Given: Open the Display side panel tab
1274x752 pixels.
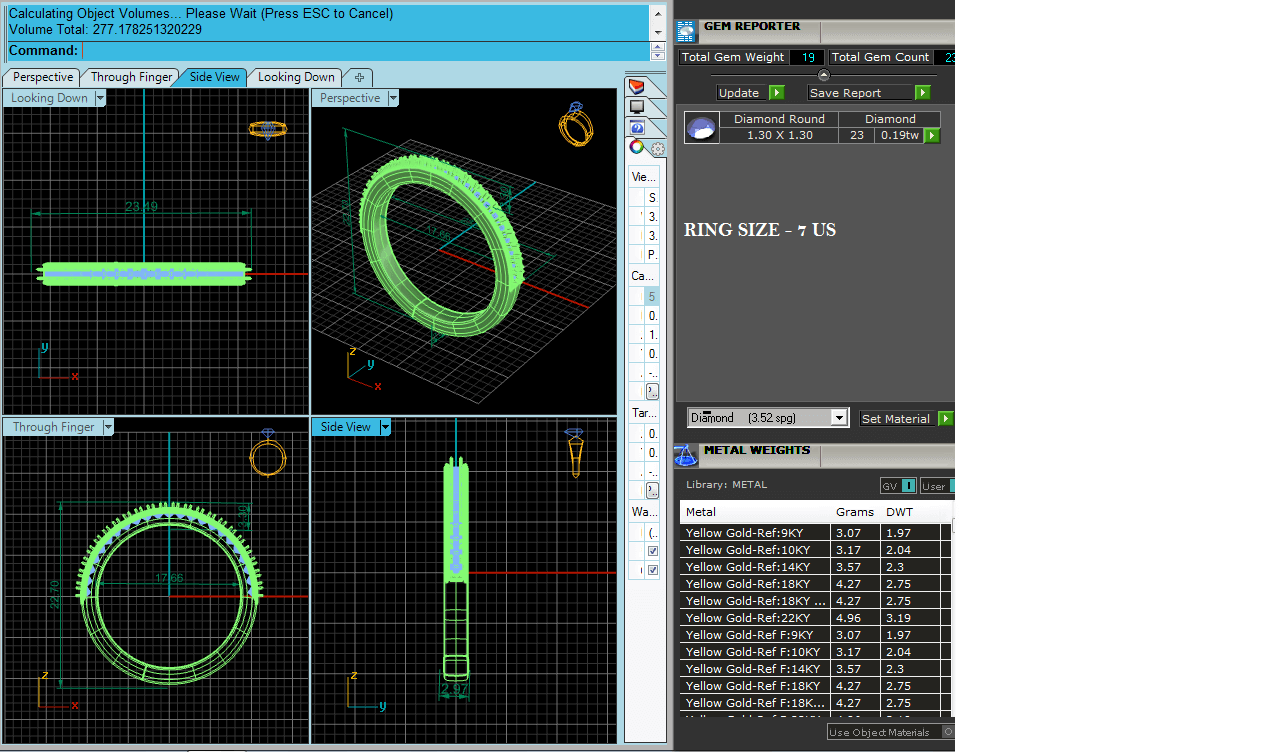Looking at the screenshot, I should tap(636, 107).
